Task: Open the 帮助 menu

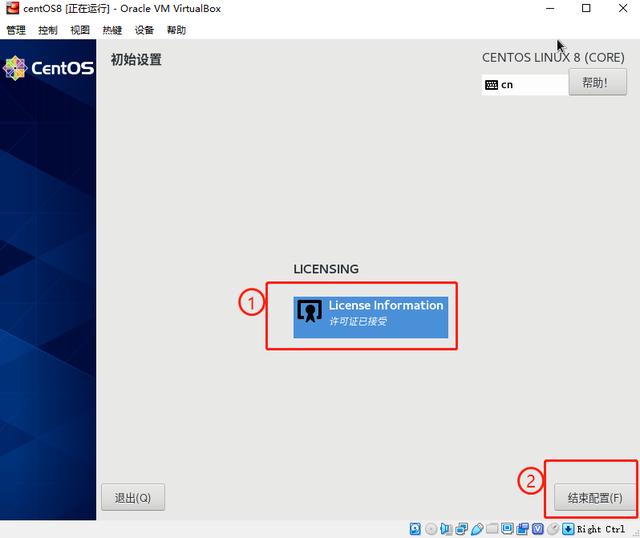Action: [176, 30]
